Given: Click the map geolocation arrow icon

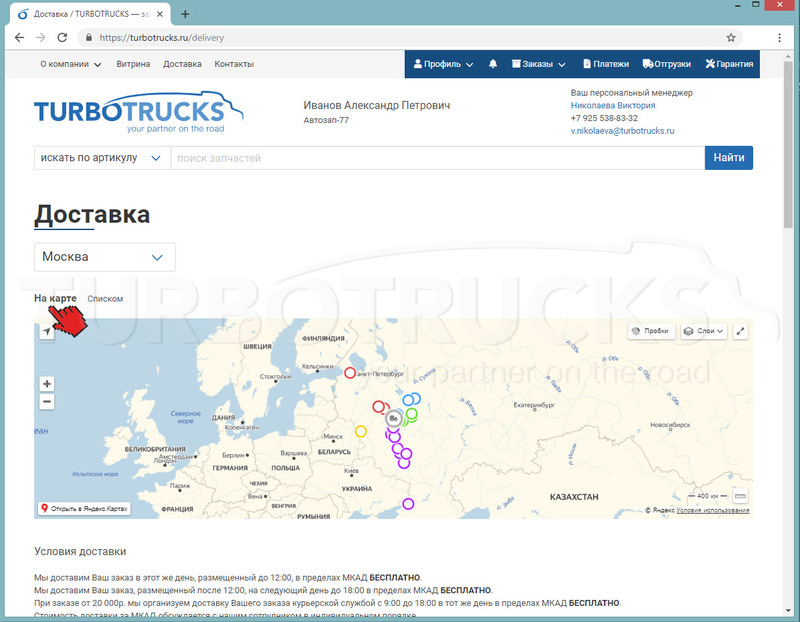Looking at the screenshot, I should (x=47, y=332).
